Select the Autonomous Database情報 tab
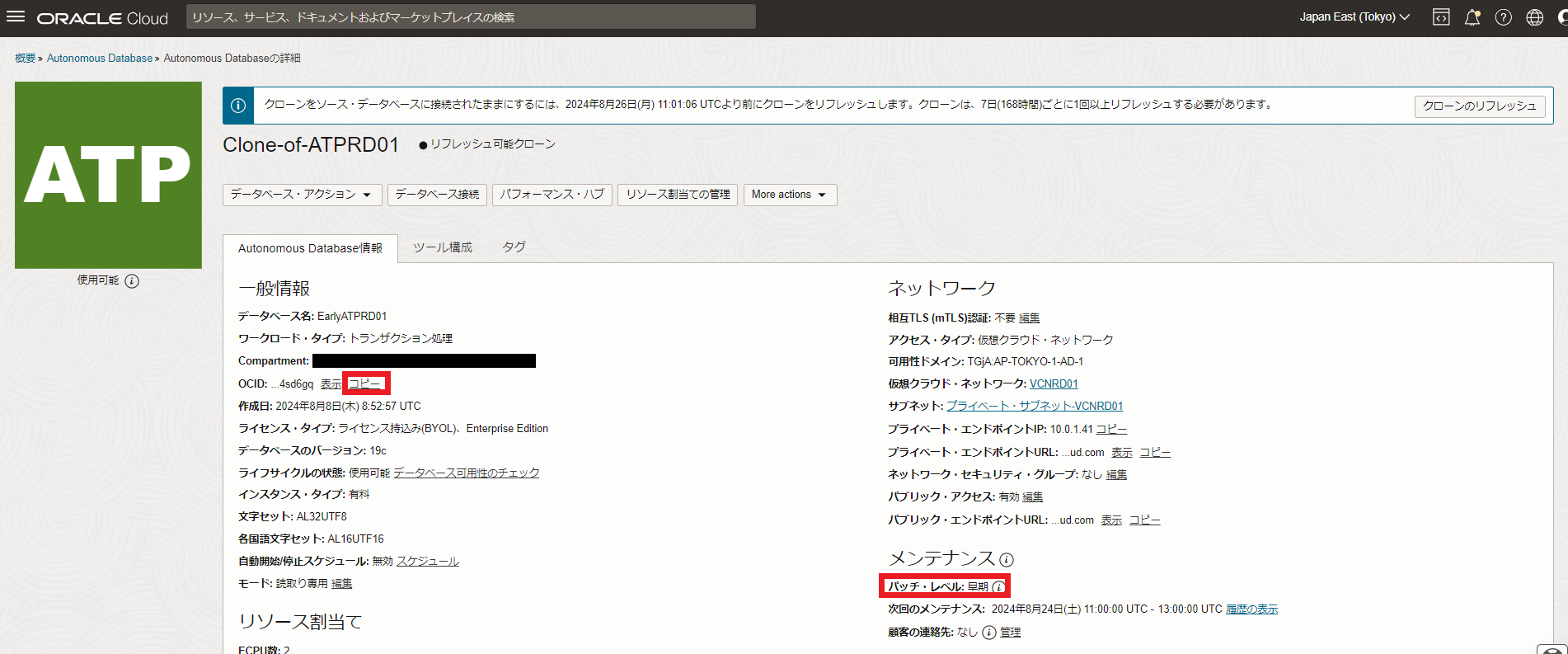 click(310, 248)
